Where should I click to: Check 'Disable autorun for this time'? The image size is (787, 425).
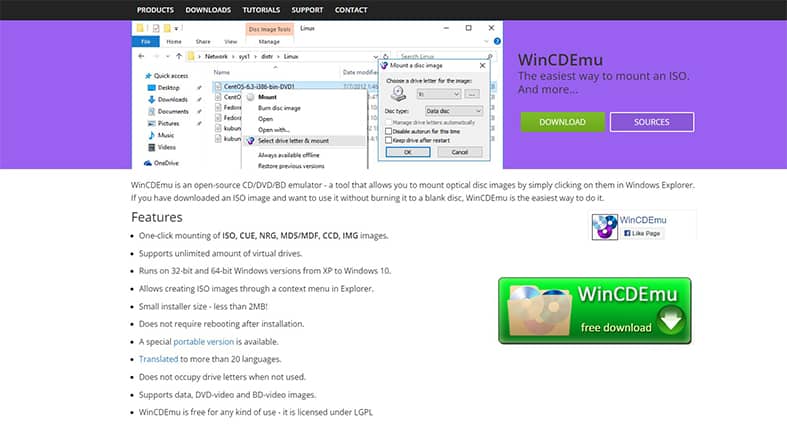pyautogui.click(x=388, y=131)
